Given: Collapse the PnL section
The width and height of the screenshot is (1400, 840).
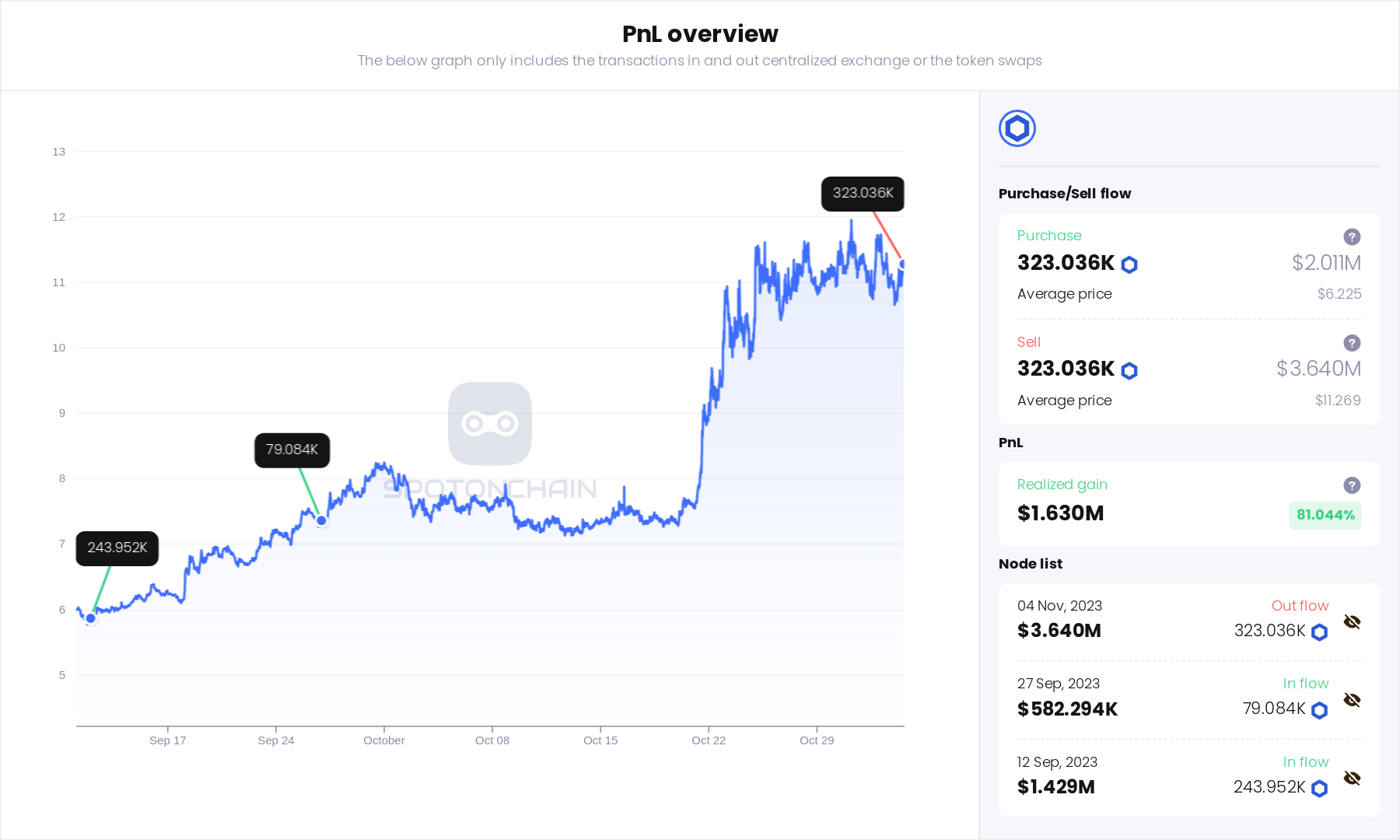Looking at the screenshot, I should (x=1012, y=443).
